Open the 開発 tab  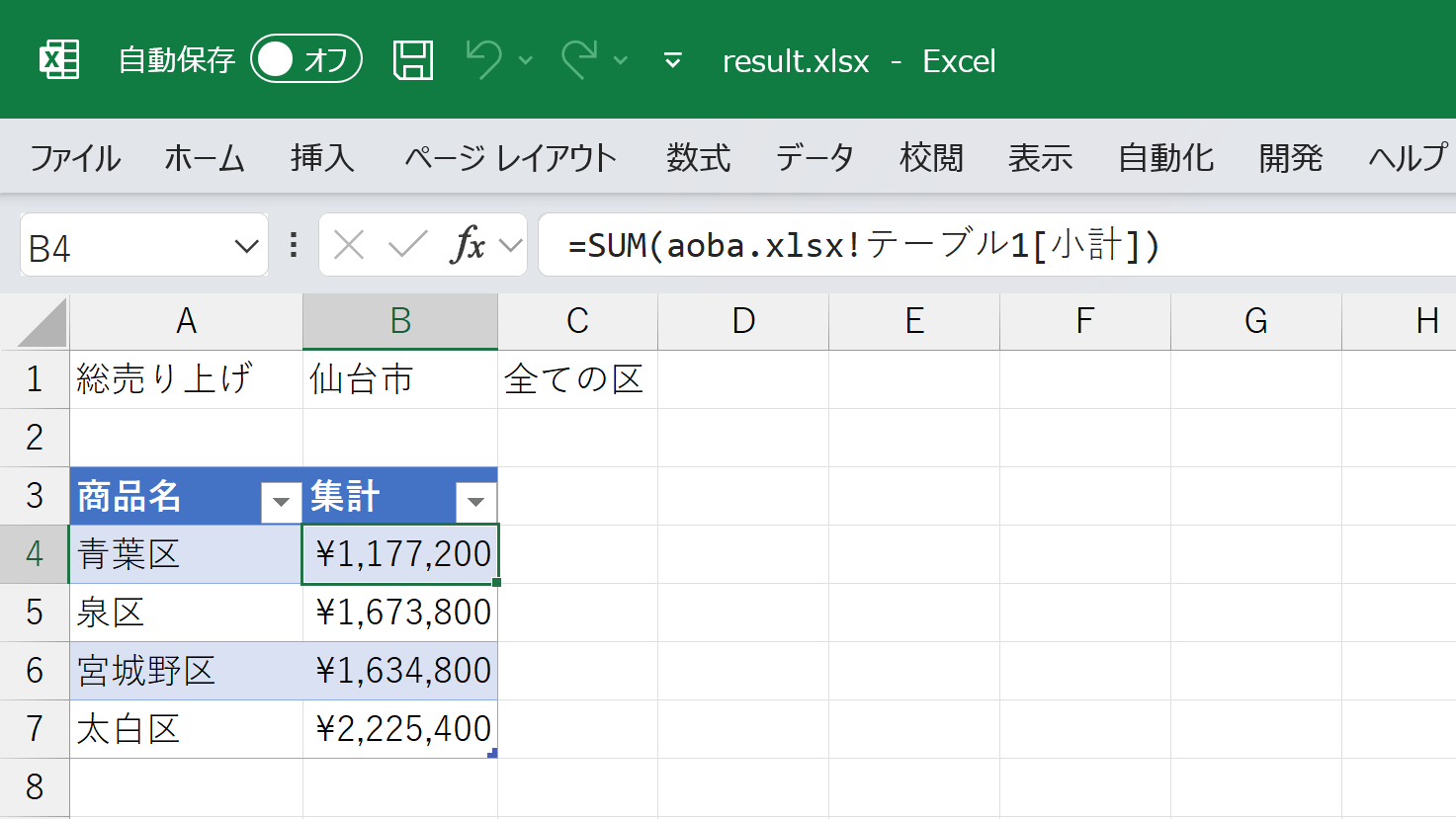click(1290, 158)
